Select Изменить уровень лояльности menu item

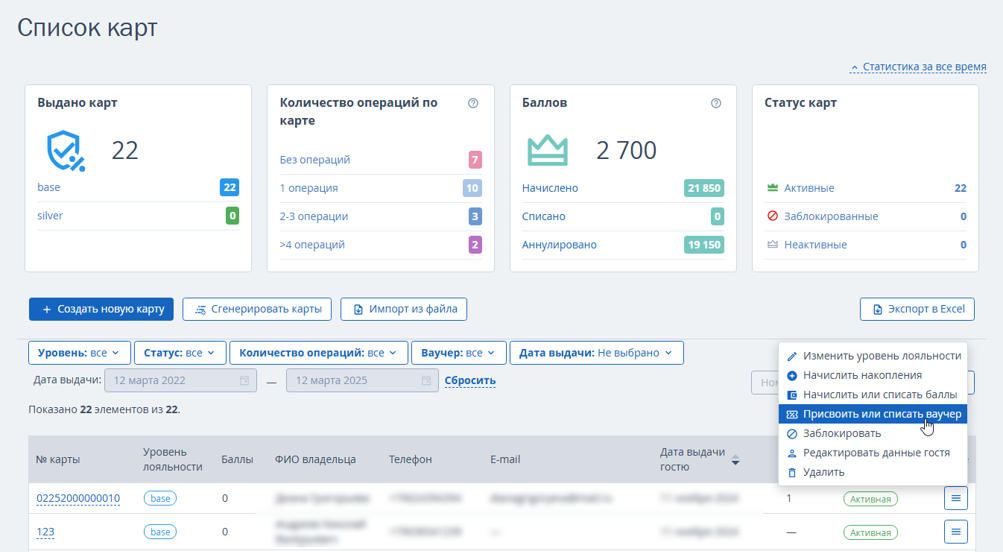874,356
